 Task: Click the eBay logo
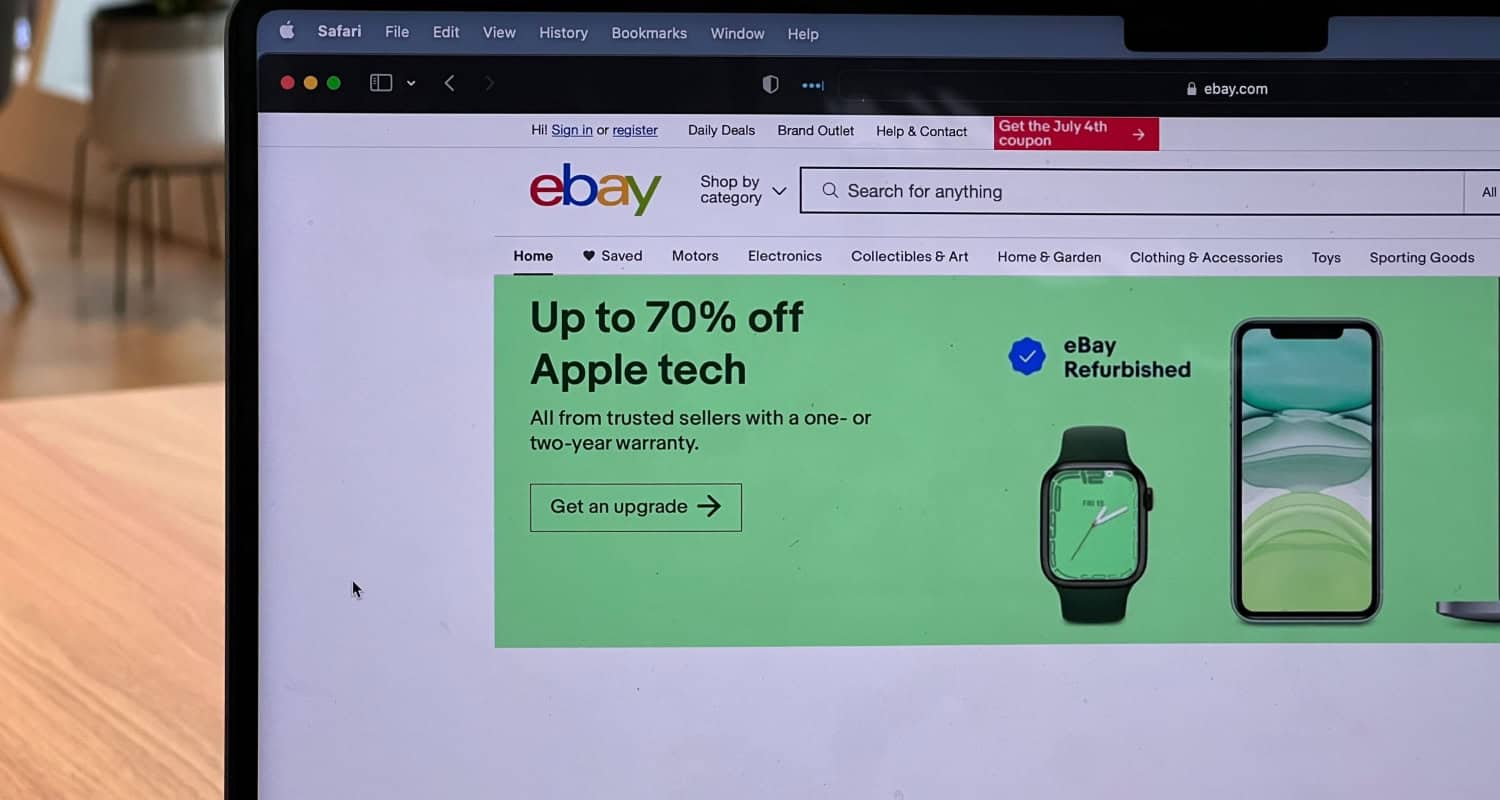(x=595, y=189)
